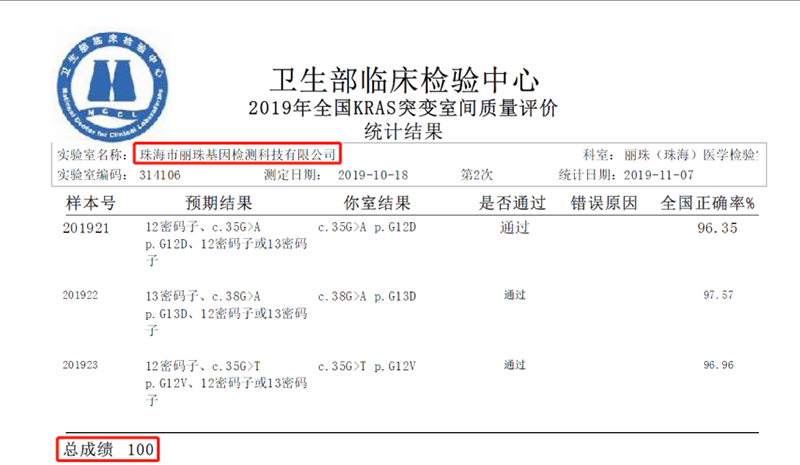The width and height of the screenshot is (800, 465).
Task: Click subtitle 2019年全国KRAS突变室间质量评价
Action: [403, 108]
